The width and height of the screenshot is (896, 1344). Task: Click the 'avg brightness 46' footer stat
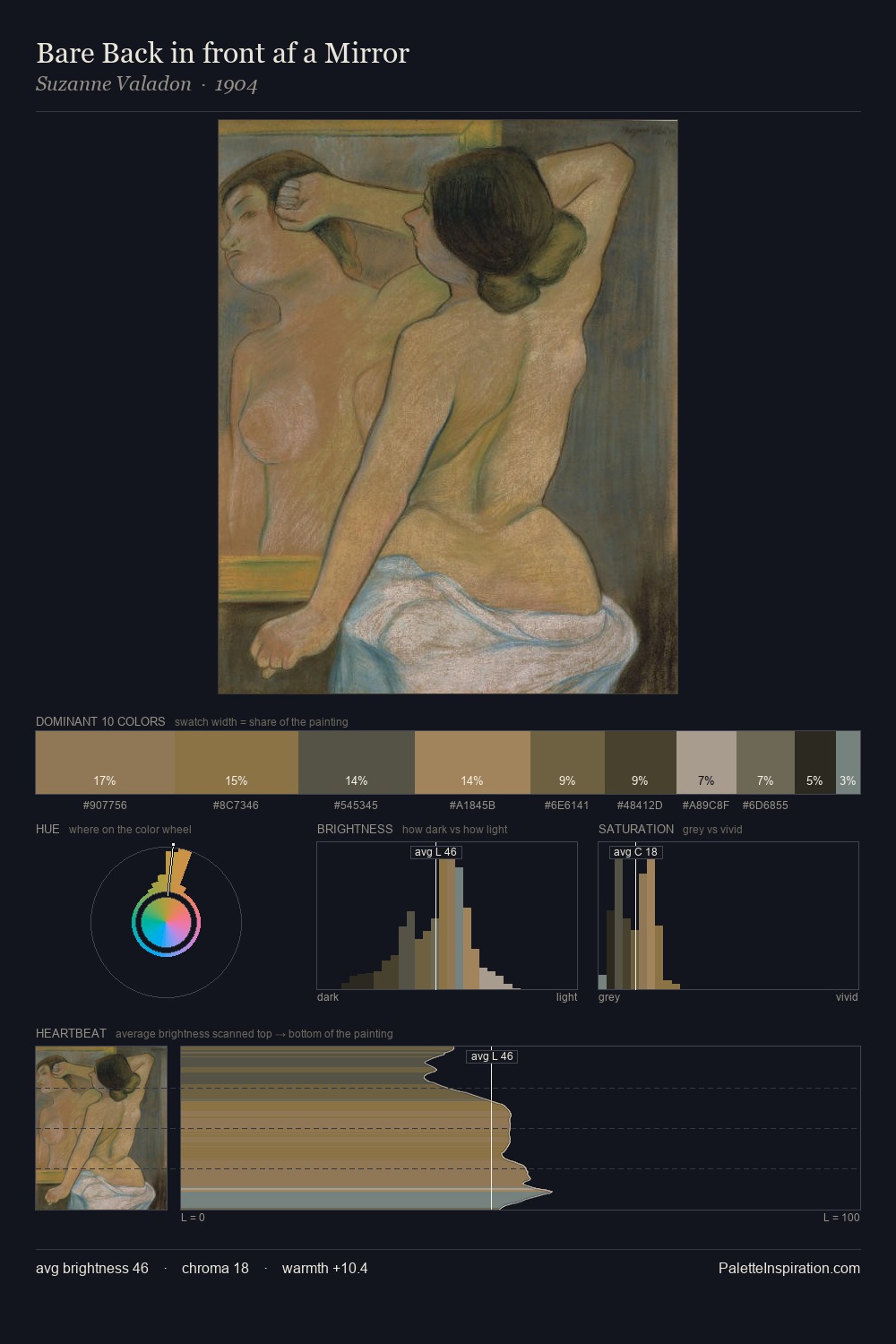92,1269
